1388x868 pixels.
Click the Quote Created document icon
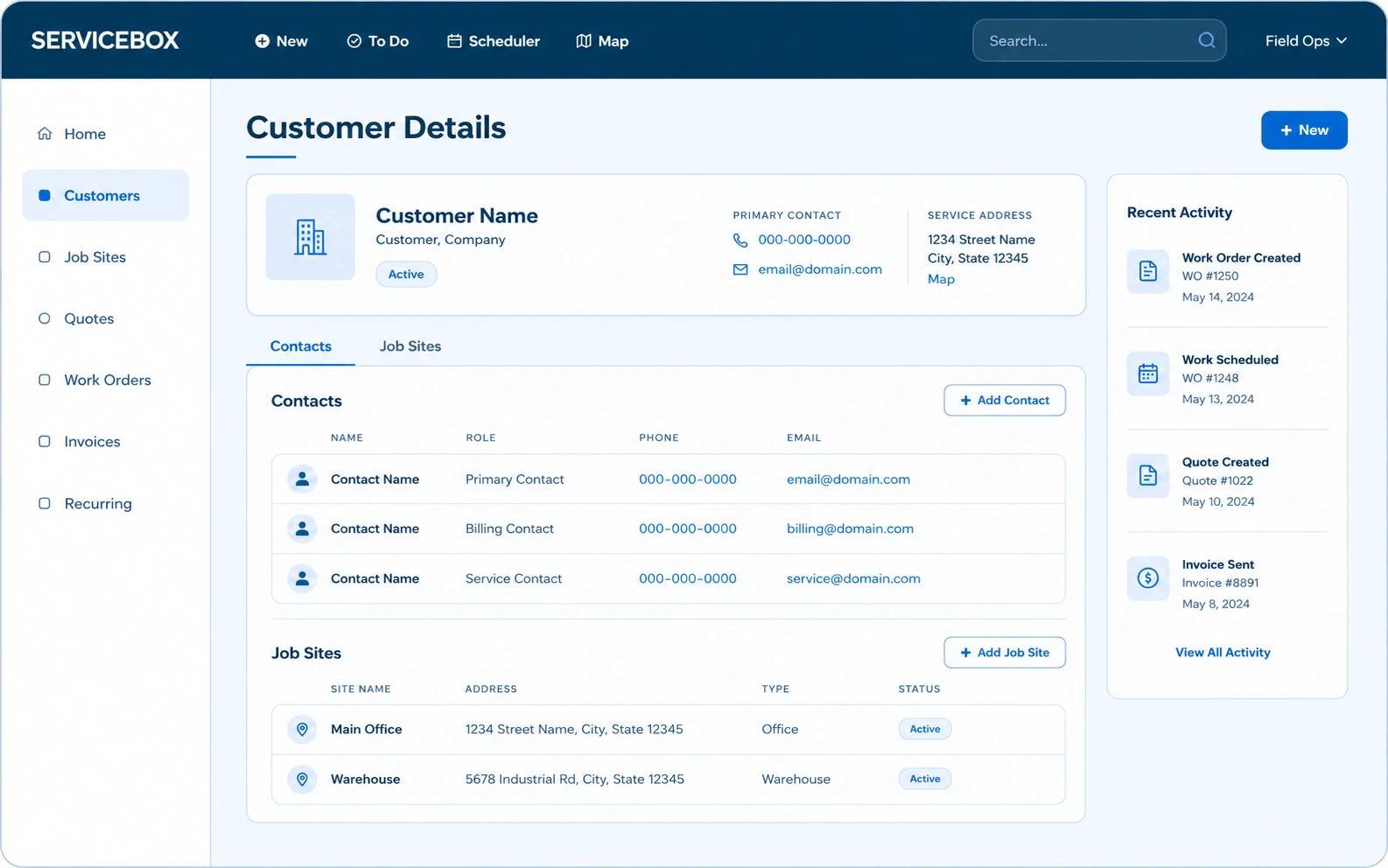click(x=1148, y=475)
